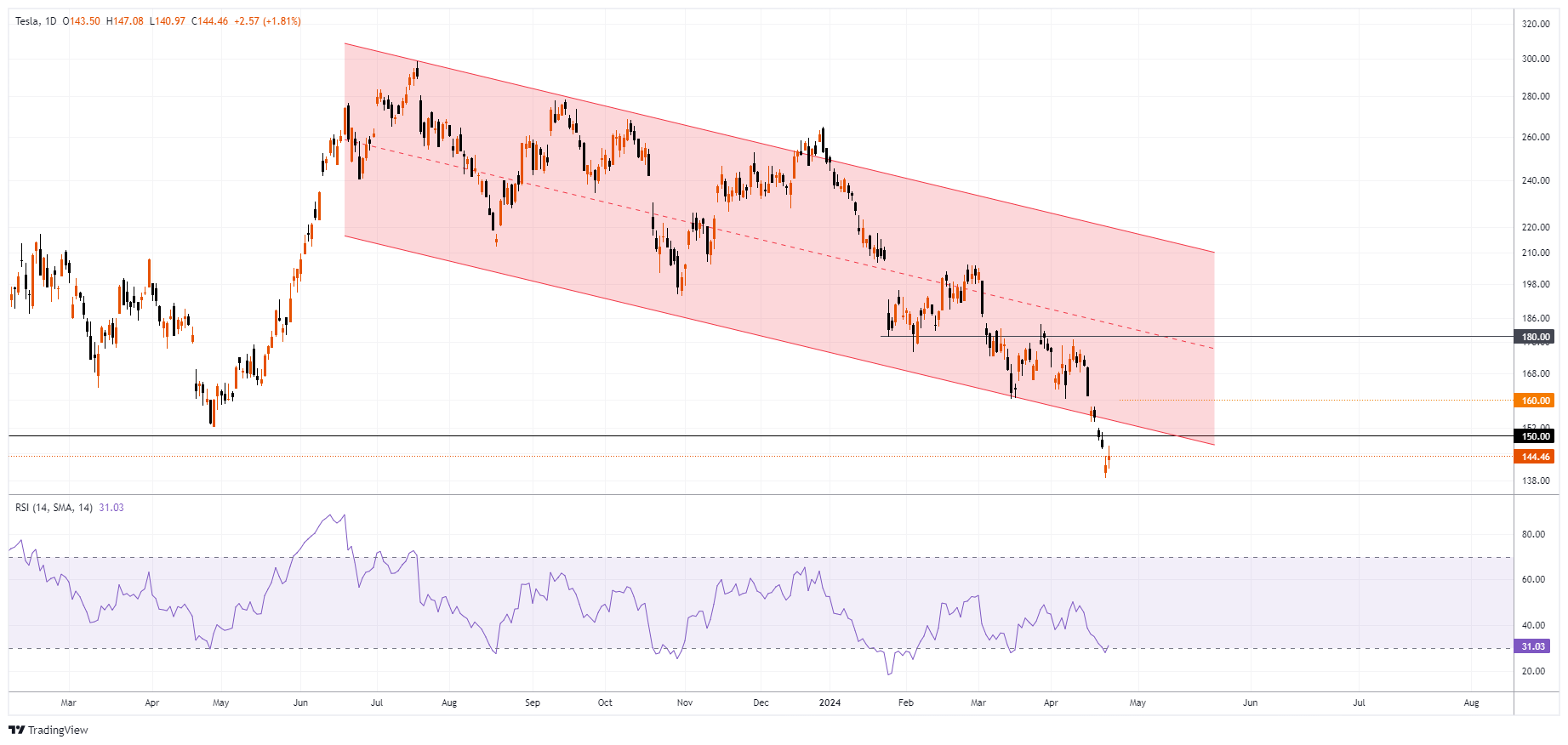Select the RSI value 31.03 in legend
This screenshot has height=745, width=1568.
pyautogui.click(x=111, y=508)
